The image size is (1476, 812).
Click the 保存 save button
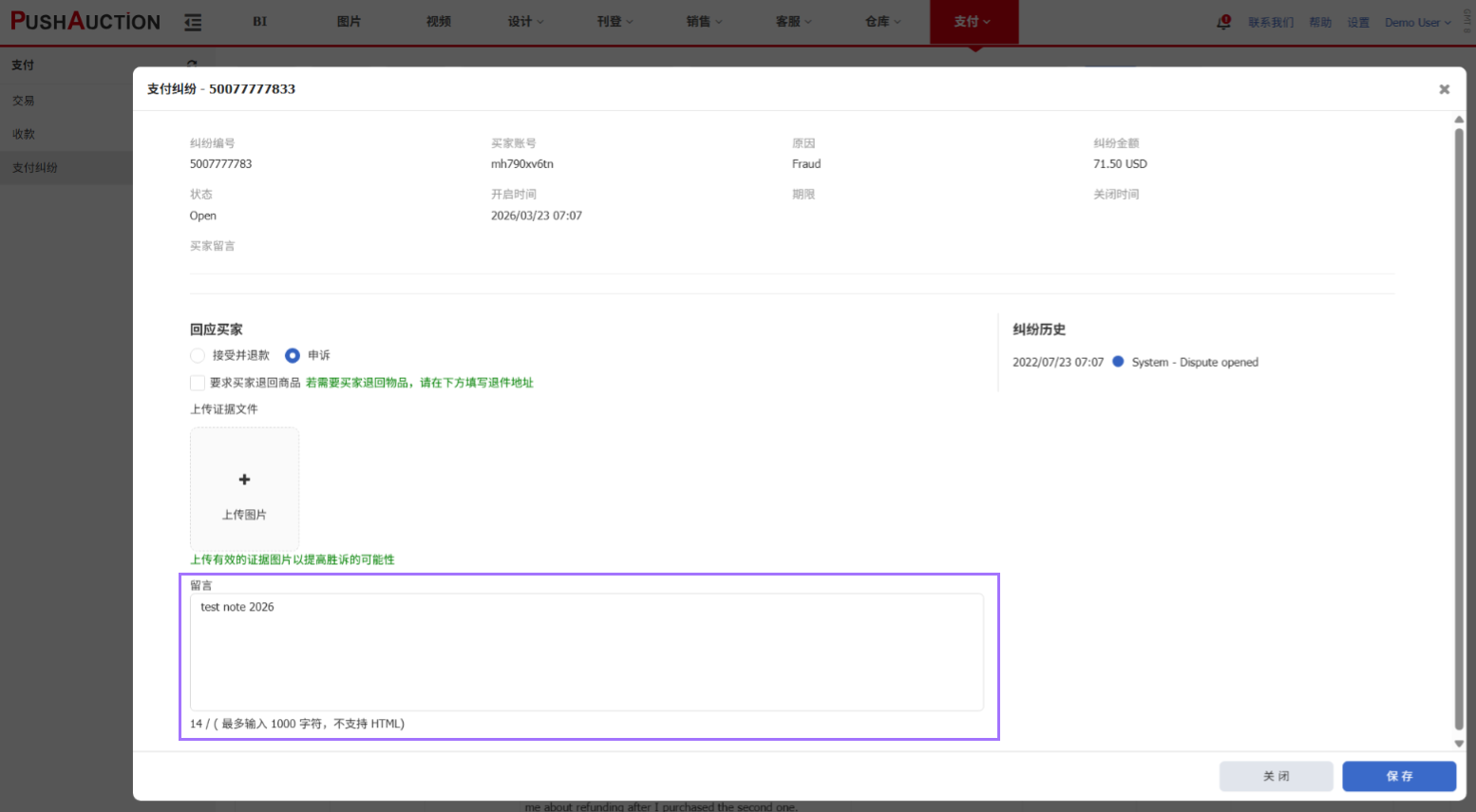[x=1399, y=776]
